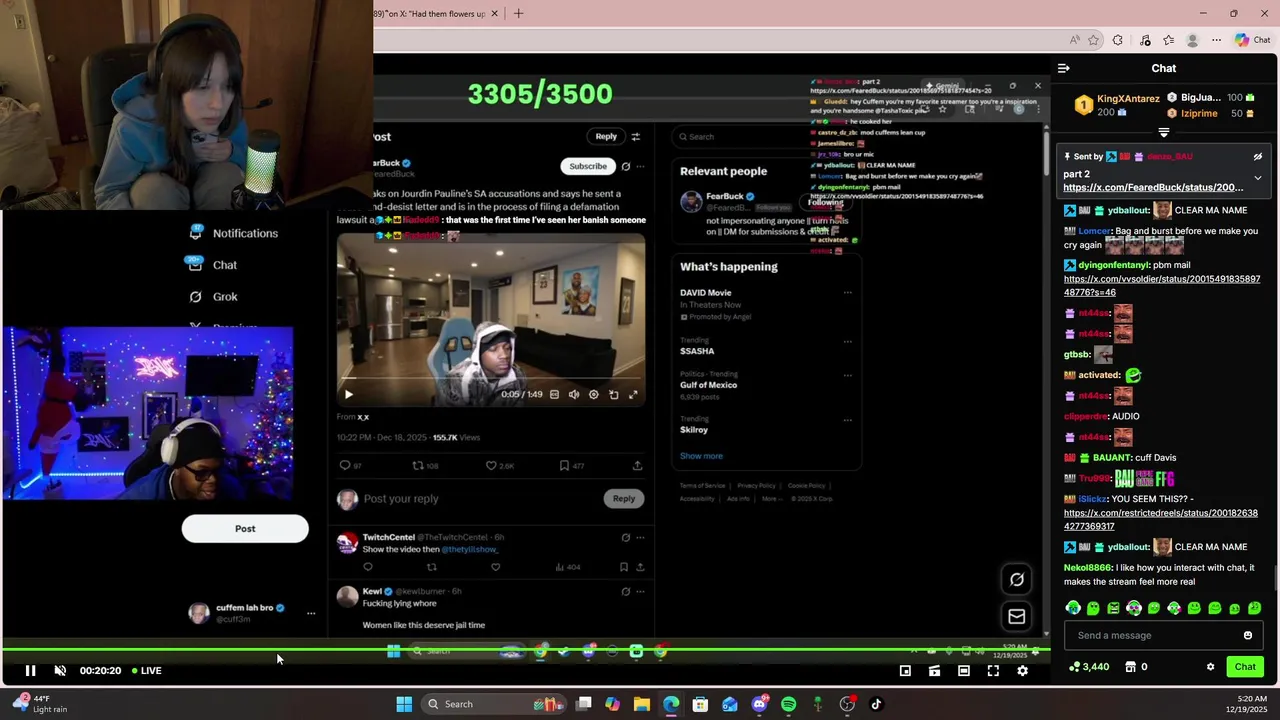1280x720 pixels.
Task: Open Spotify from the taskbar
Action: click(789, 704)
